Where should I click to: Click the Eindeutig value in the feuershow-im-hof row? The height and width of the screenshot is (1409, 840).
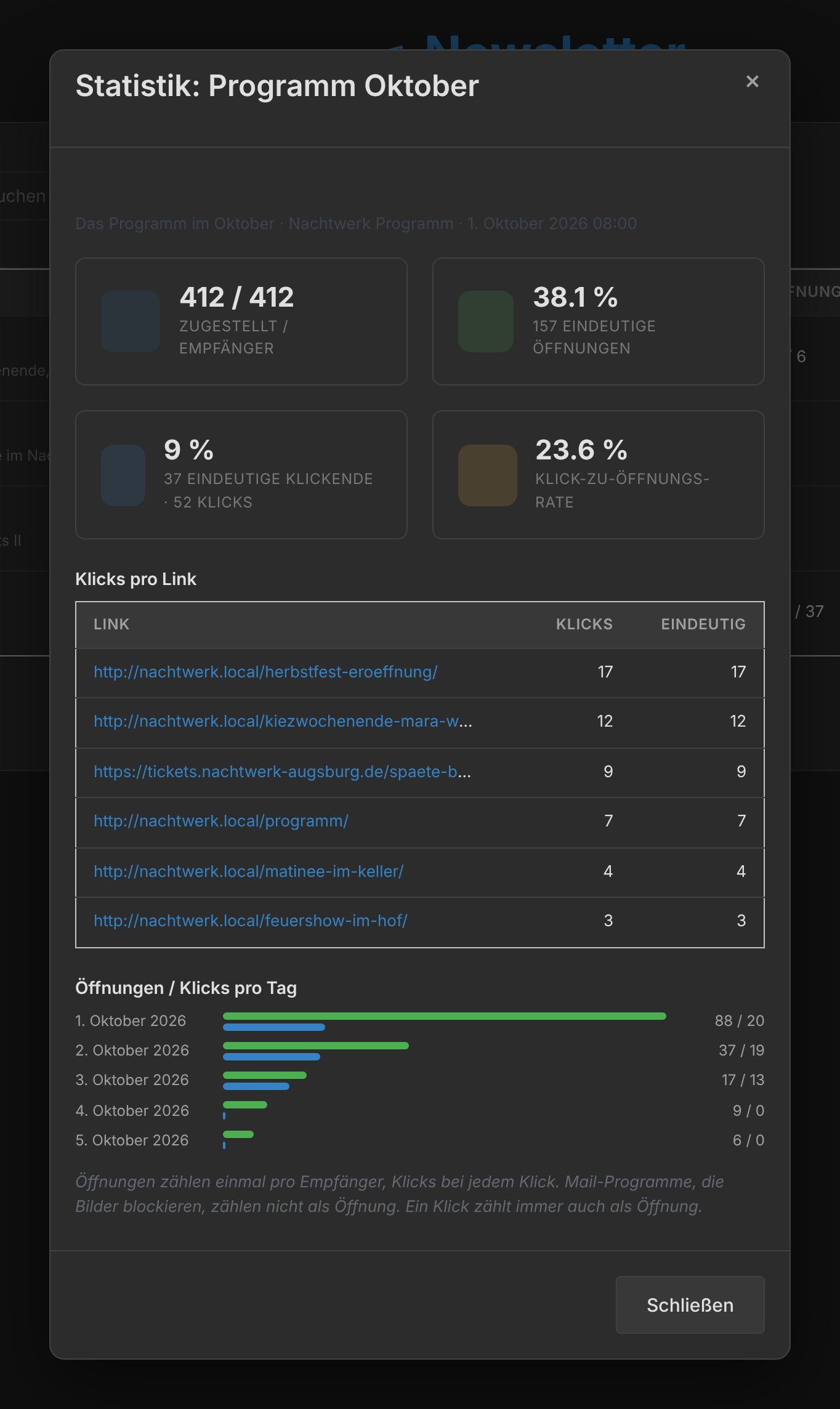tap(741, 921)
